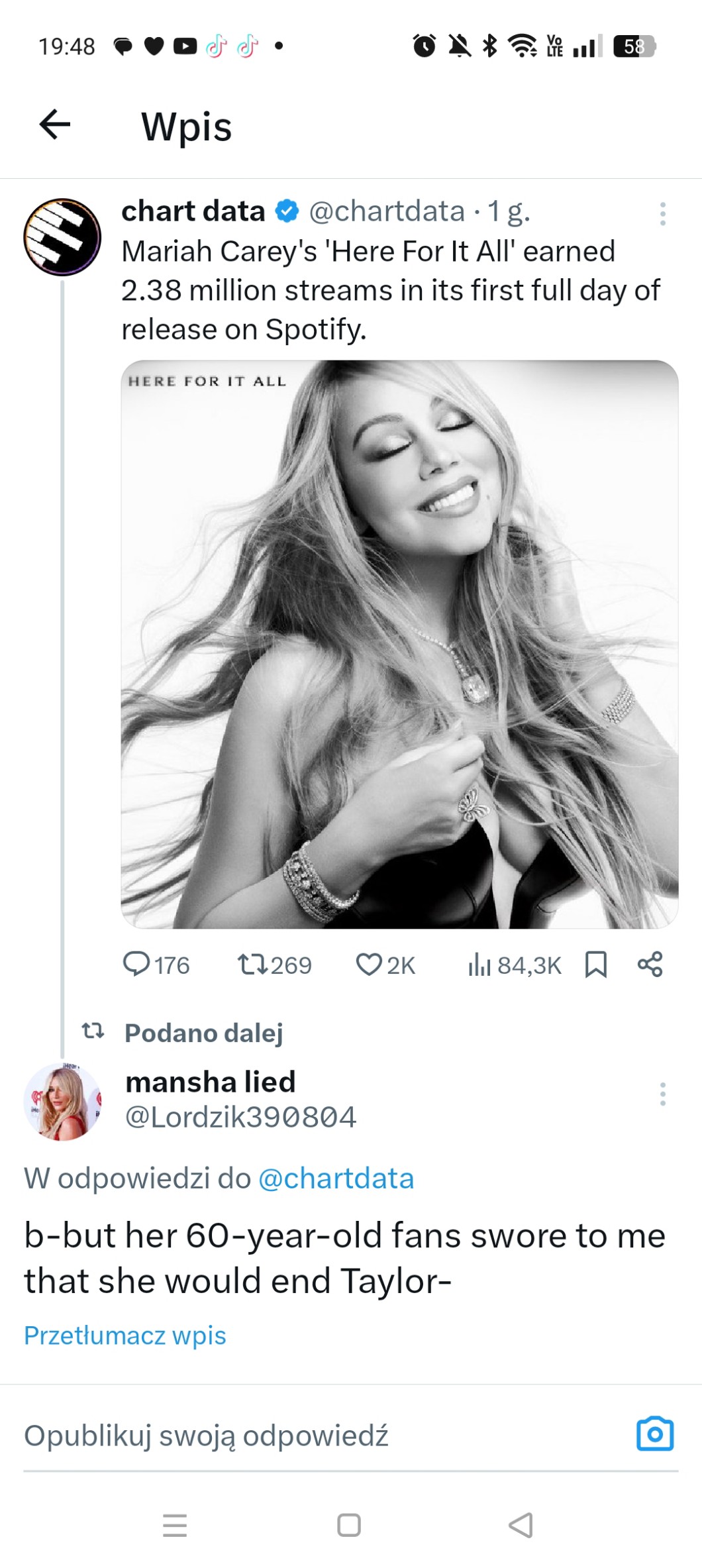Open the chart data profile picture

coord(62,236)
